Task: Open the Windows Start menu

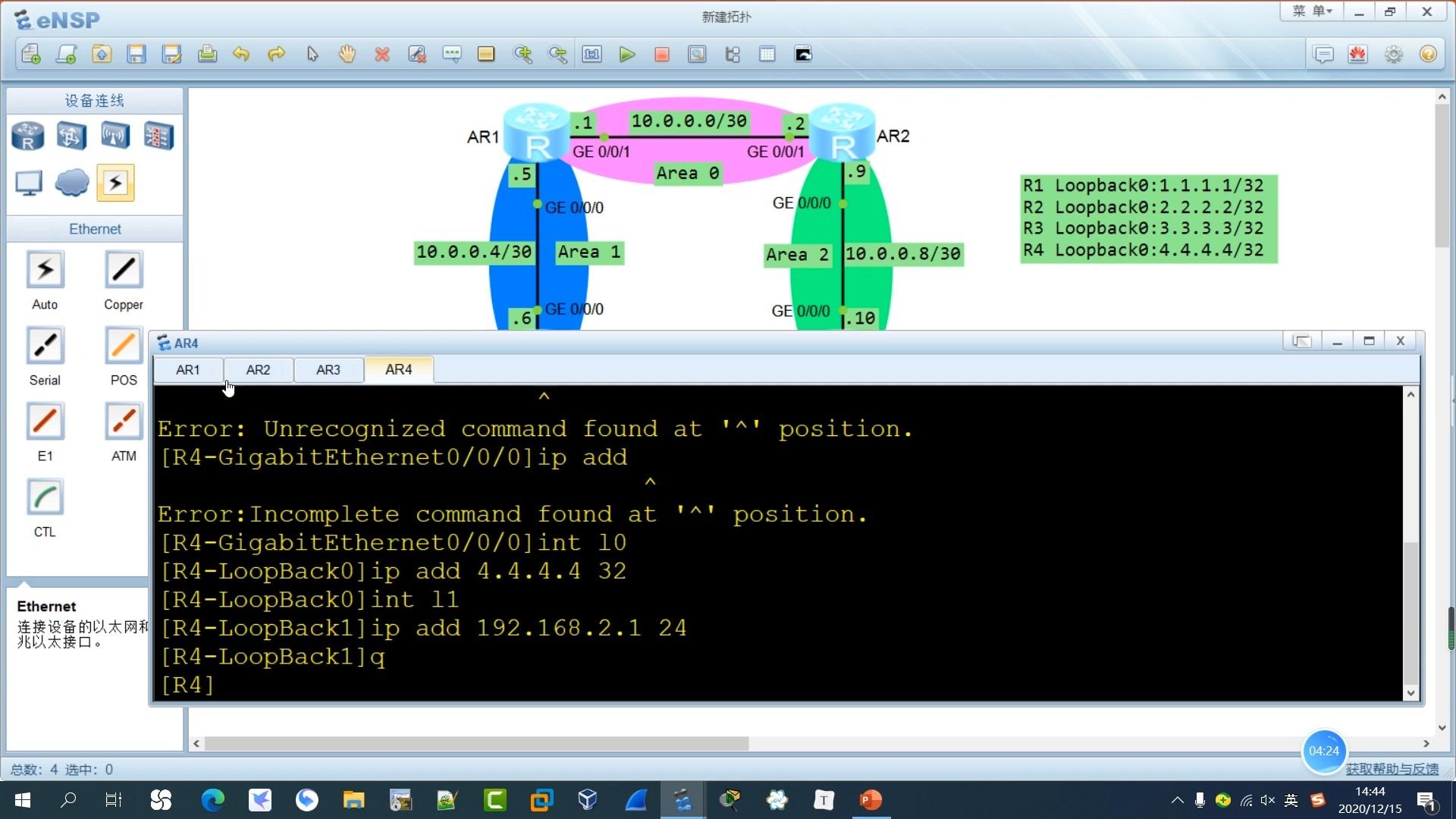Action: (23, 800)
